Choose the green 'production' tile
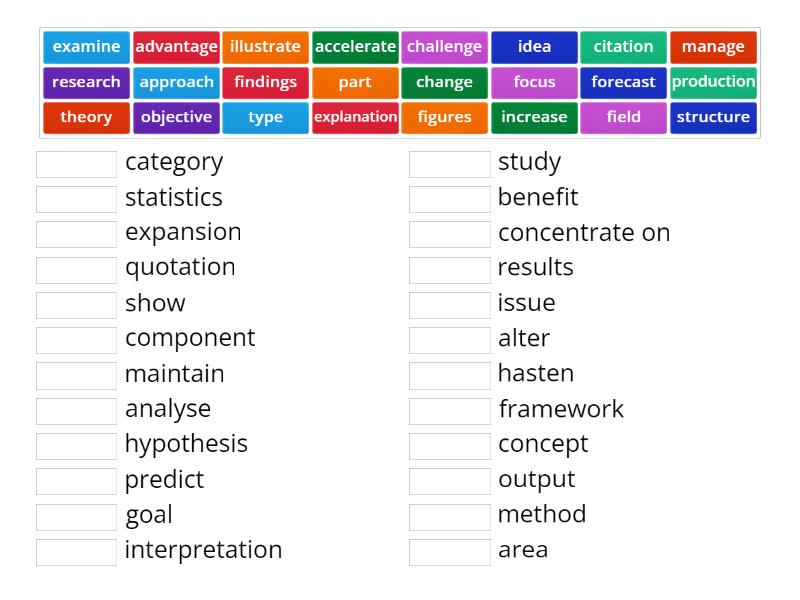 pyautogui.click(x=713, y=82)
